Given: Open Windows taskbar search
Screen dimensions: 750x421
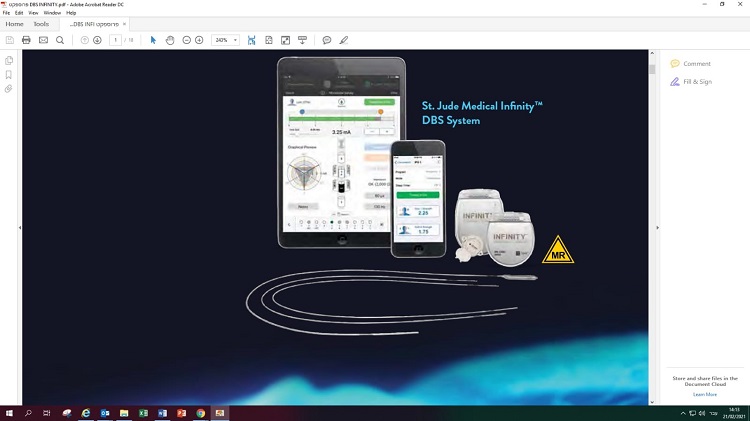Looking at the screenshot, I should (x=28, y=413).
